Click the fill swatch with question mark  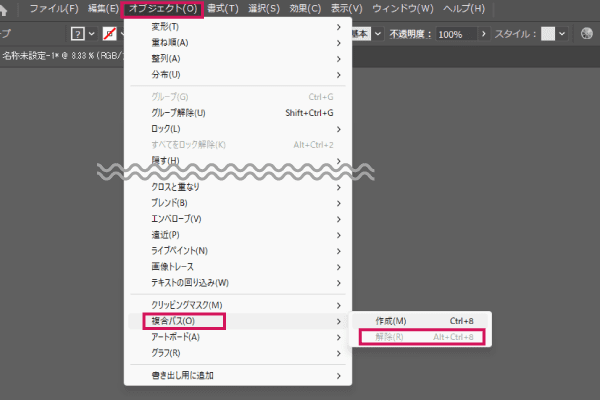coord(77,34)
